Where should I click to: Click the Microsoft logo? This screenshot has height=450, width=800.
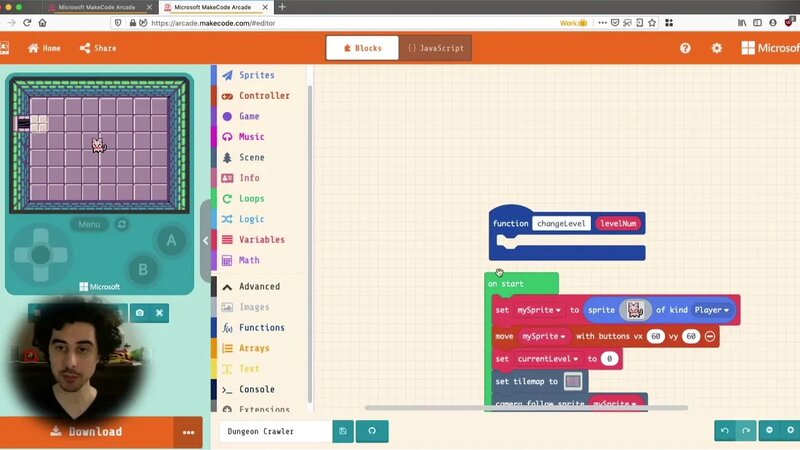tap(770, 48)
